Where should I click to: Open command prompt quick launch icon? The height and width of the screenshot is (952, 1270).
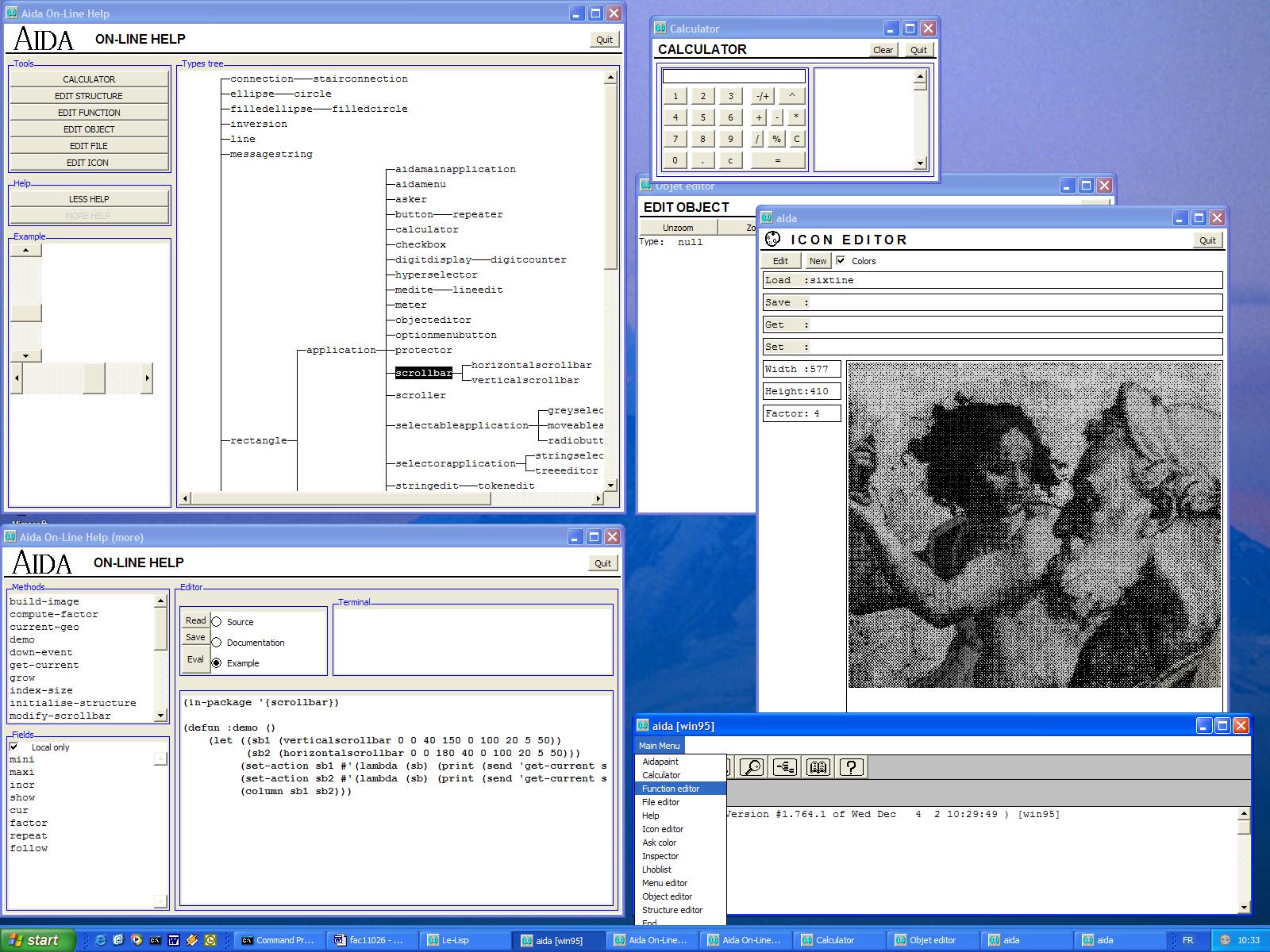point(155,940)
